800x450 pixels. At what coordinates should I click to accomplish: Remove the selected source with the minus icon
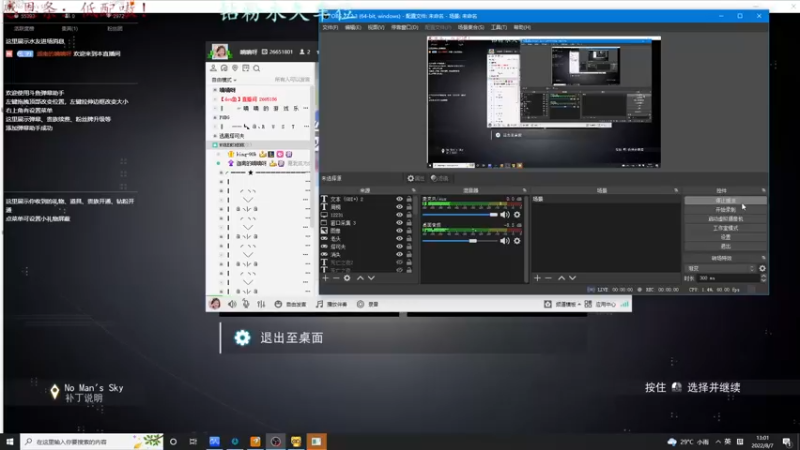(x=336, y=278)
